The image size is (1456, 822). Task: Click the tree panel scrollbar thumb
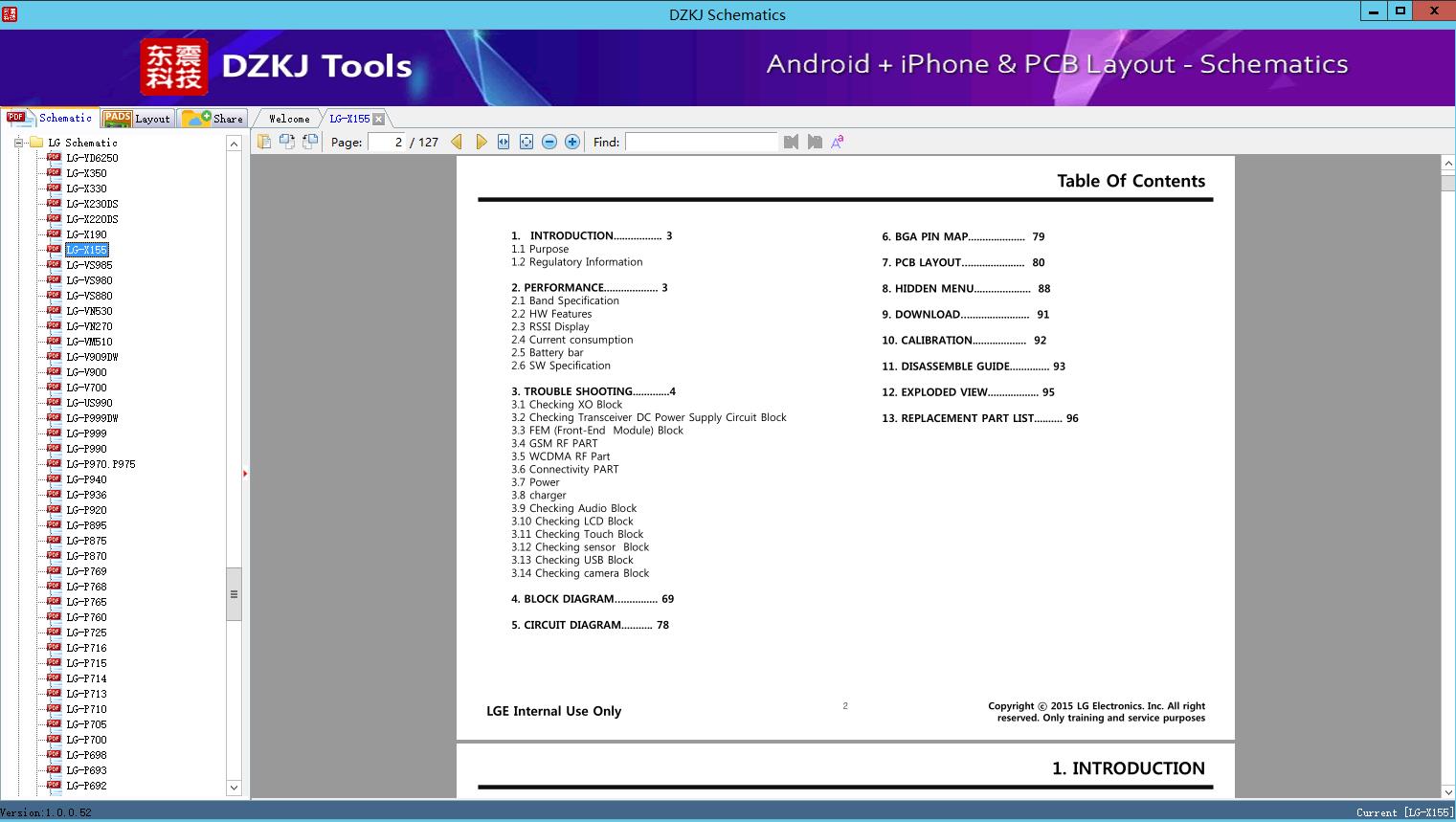pyautogui.click(x=234, y=594)
